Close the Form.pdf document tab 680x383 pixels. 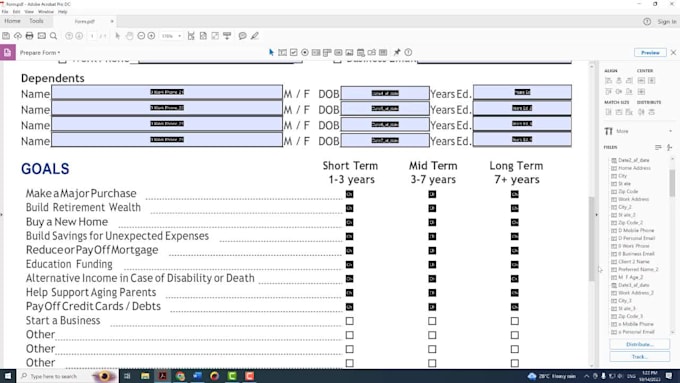point(112,21)
